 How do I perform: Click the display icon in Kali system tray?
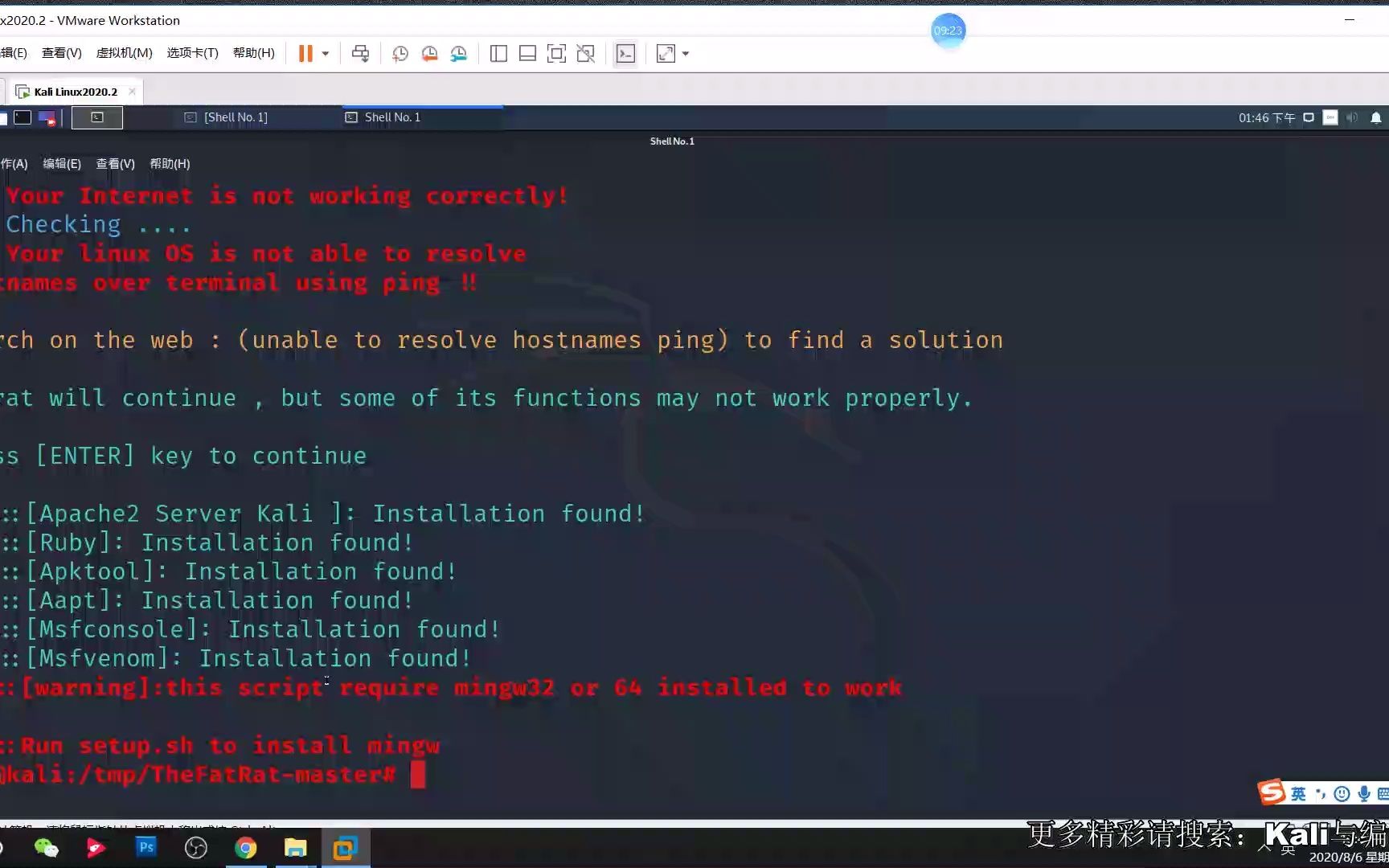tap(1309, 117)
